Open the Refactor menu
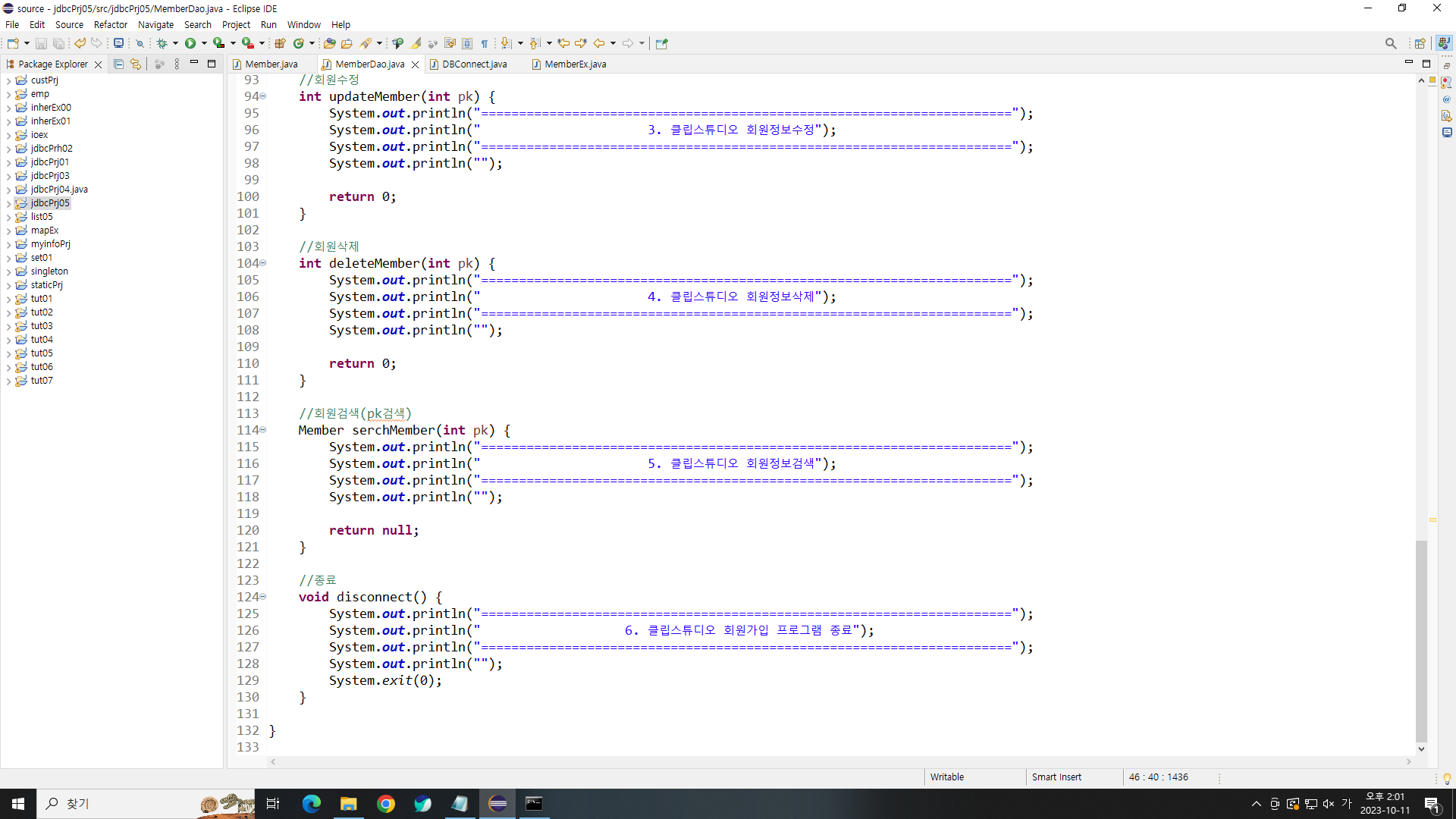This screenshot has width=1456, height=819. pos(110,24)
